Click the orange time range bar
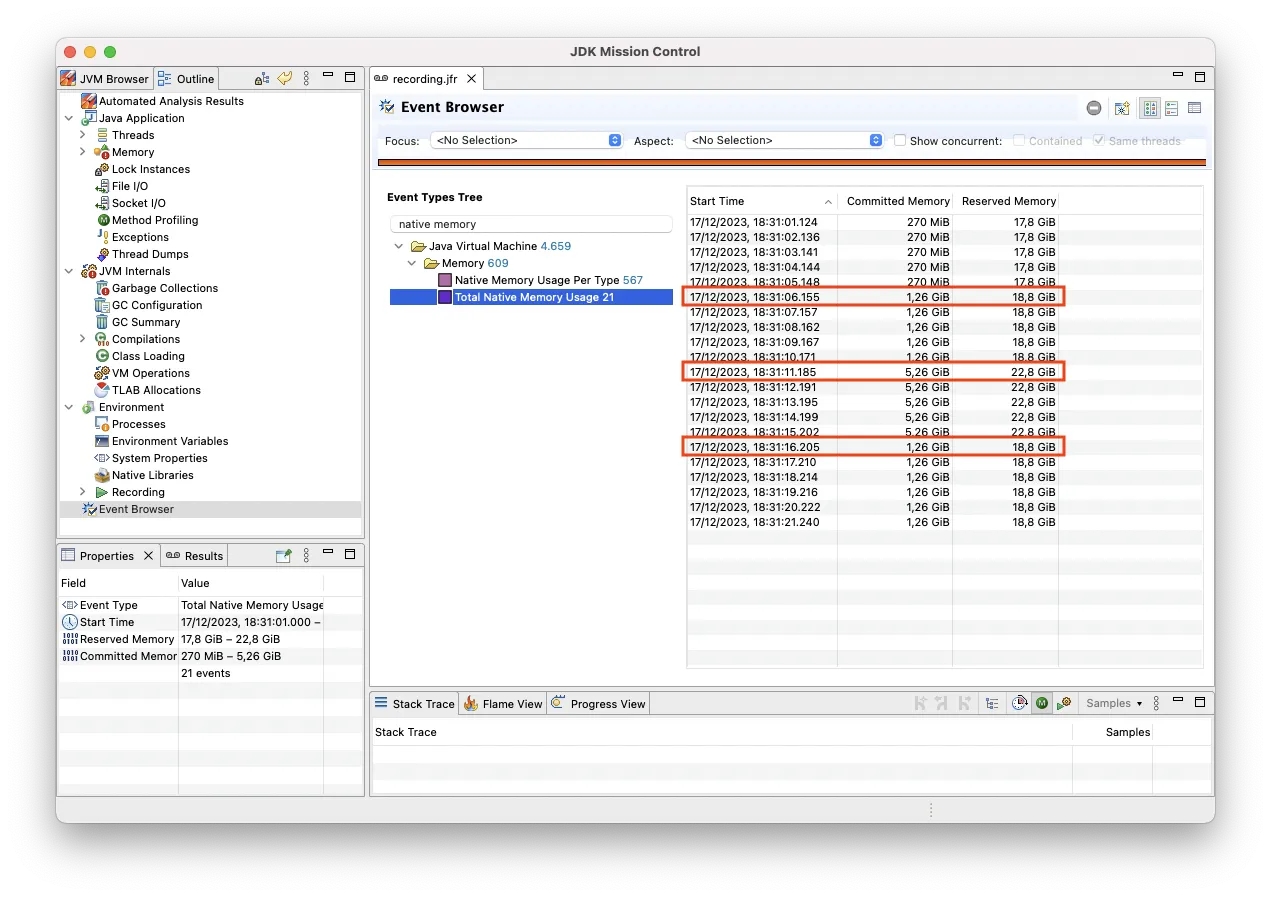Image resolution: width=1271 pixels, height=897 pixels. 791,162
